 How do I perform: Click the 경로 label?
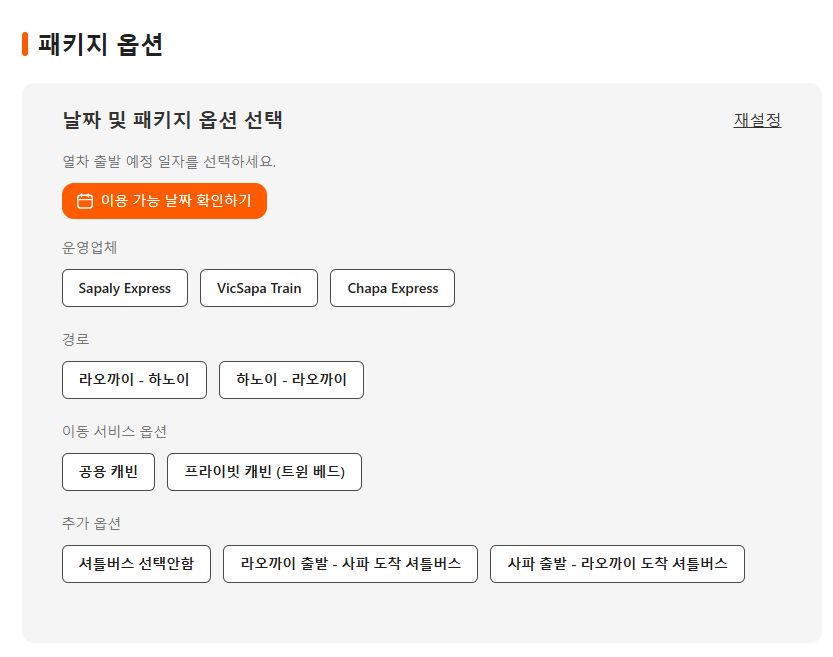click(x=75, y=339)
